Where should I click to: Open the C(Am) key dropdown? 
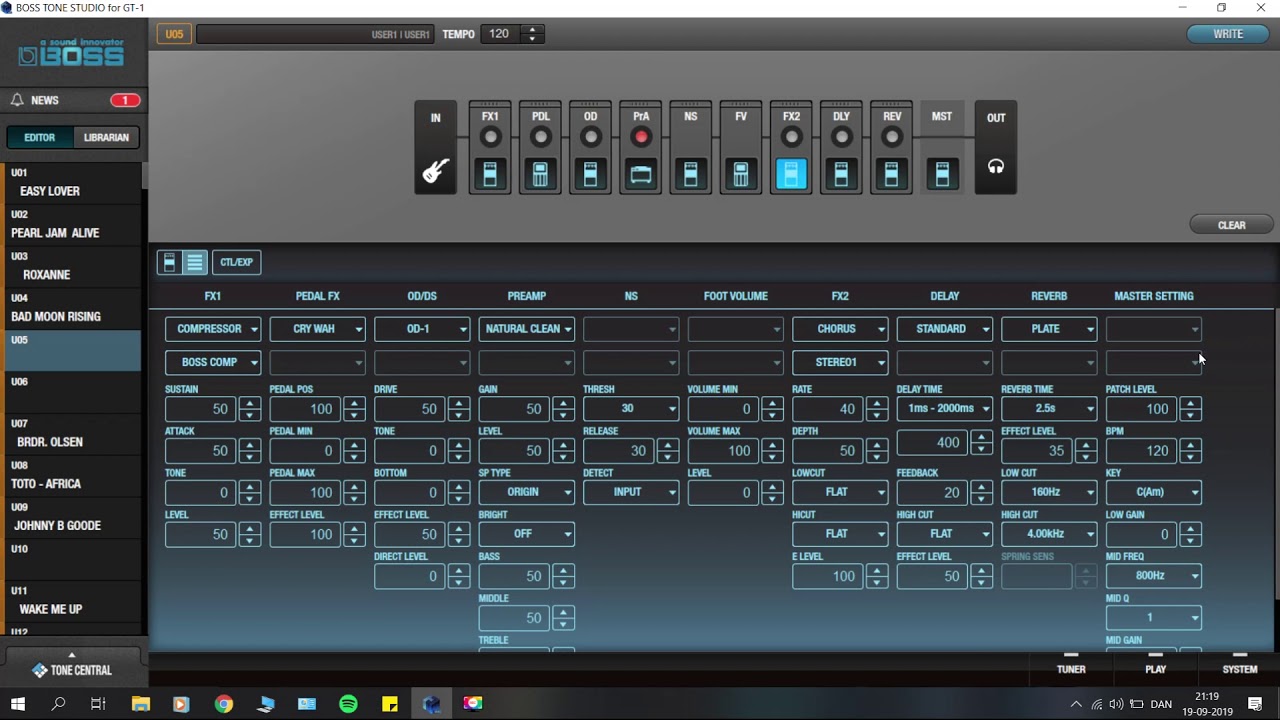1153,492
